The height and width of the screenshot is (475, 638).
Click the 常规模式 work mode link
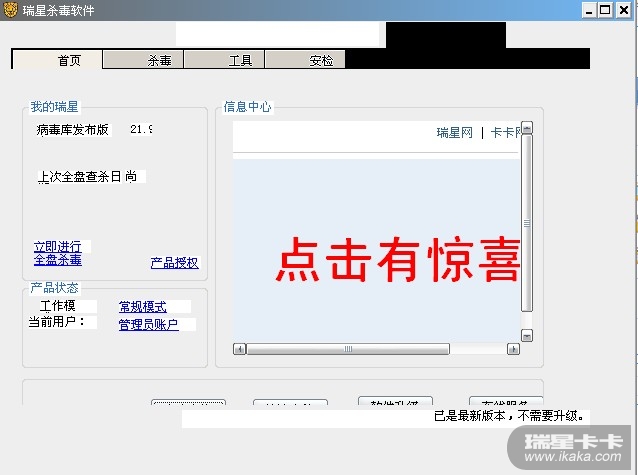pyautogui.click(x=142, y=306)
